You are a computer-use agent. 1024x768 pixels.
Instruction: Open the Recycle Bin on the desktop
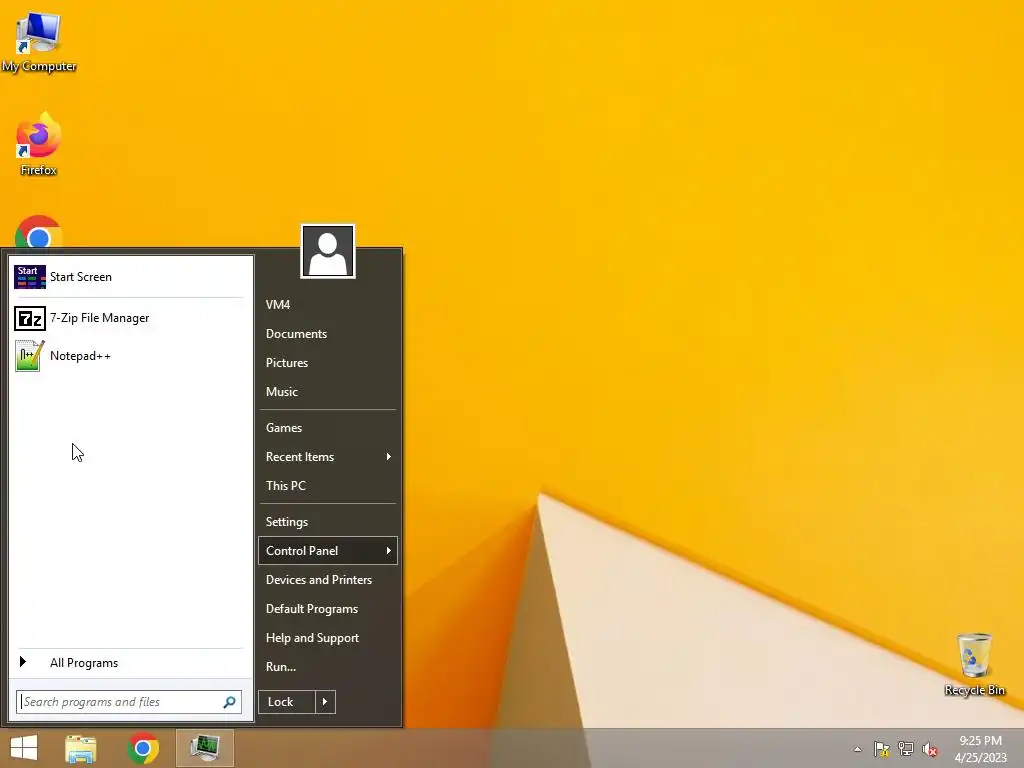pyautogui.click(x=974, y=664)
